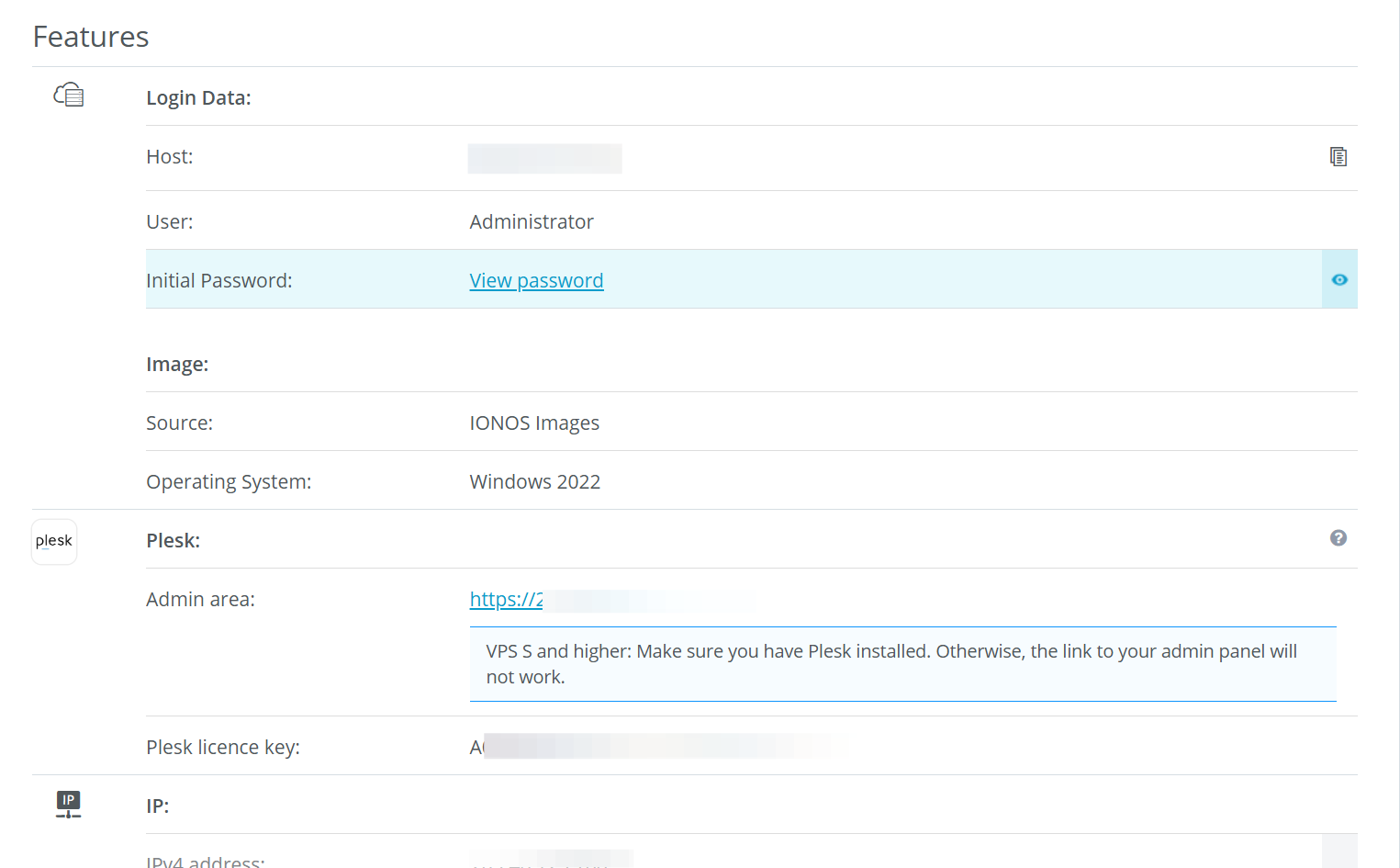Click the Operating System label
This screenshot has width=1400, height=868.
click(229, 482)
